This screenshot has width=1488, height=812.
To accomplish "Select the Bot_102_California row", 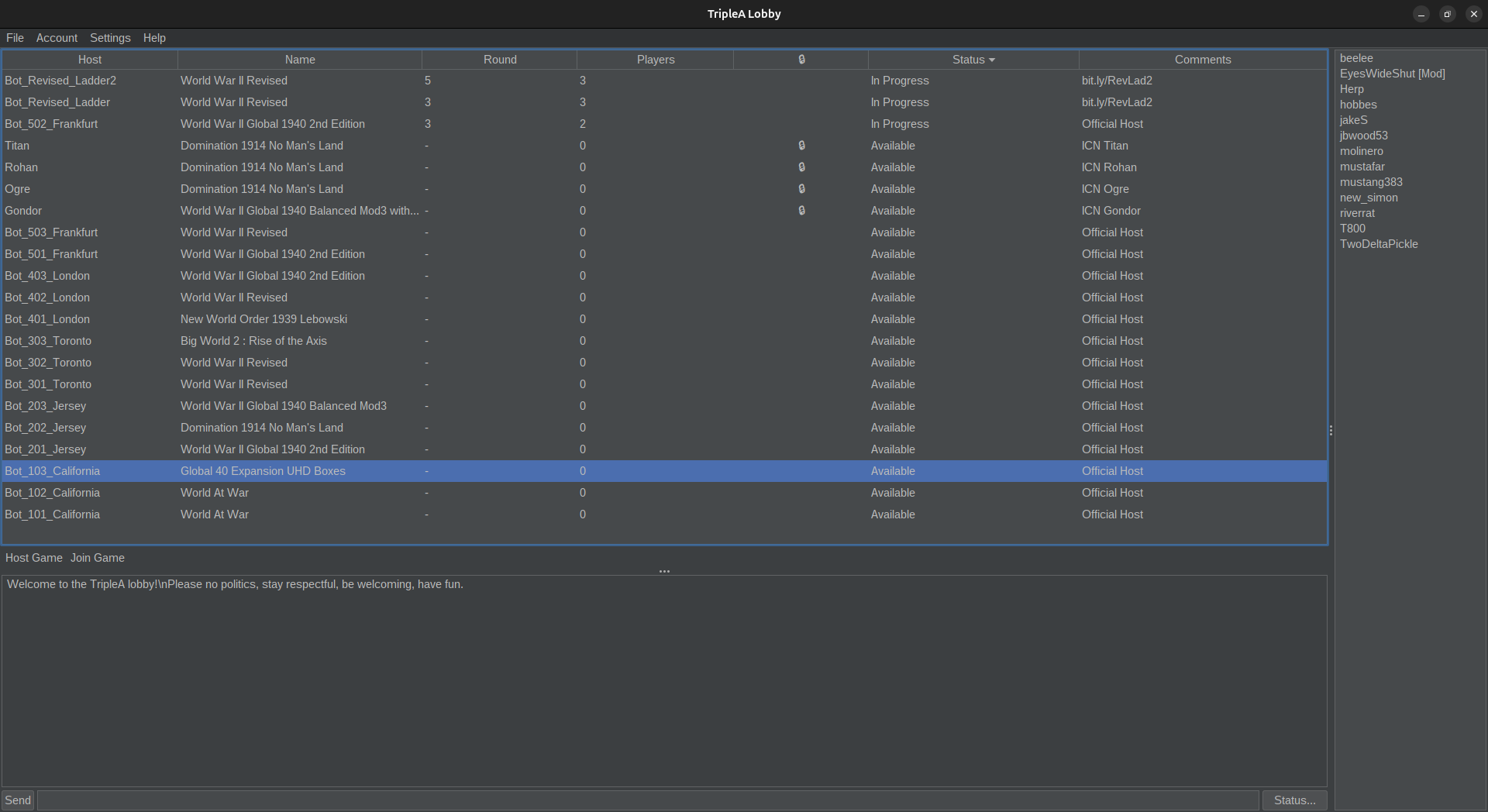I will [664, 493].
